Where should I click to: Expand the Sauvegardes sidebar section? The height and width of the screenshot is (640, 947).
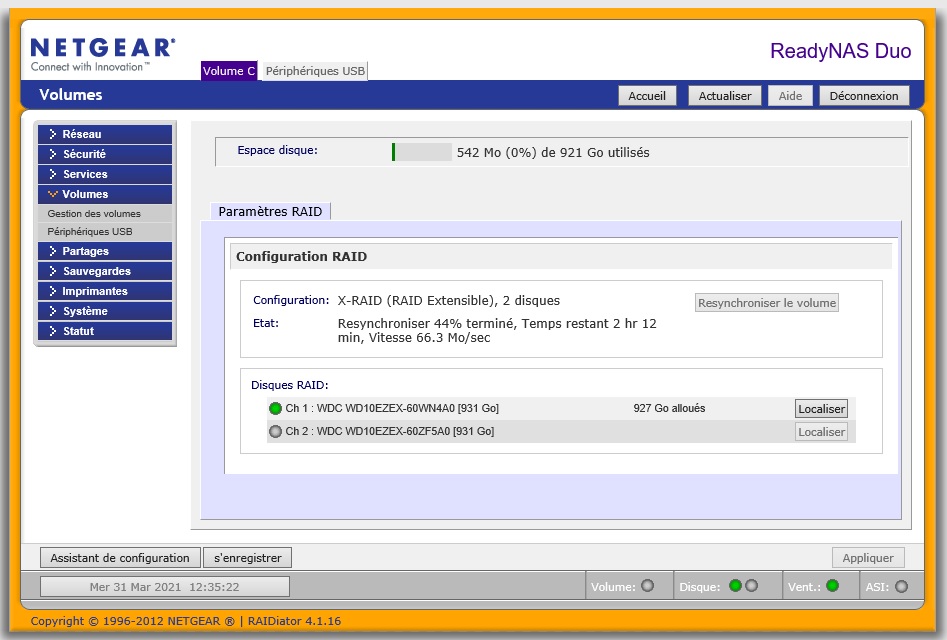(x=104, y=271)
